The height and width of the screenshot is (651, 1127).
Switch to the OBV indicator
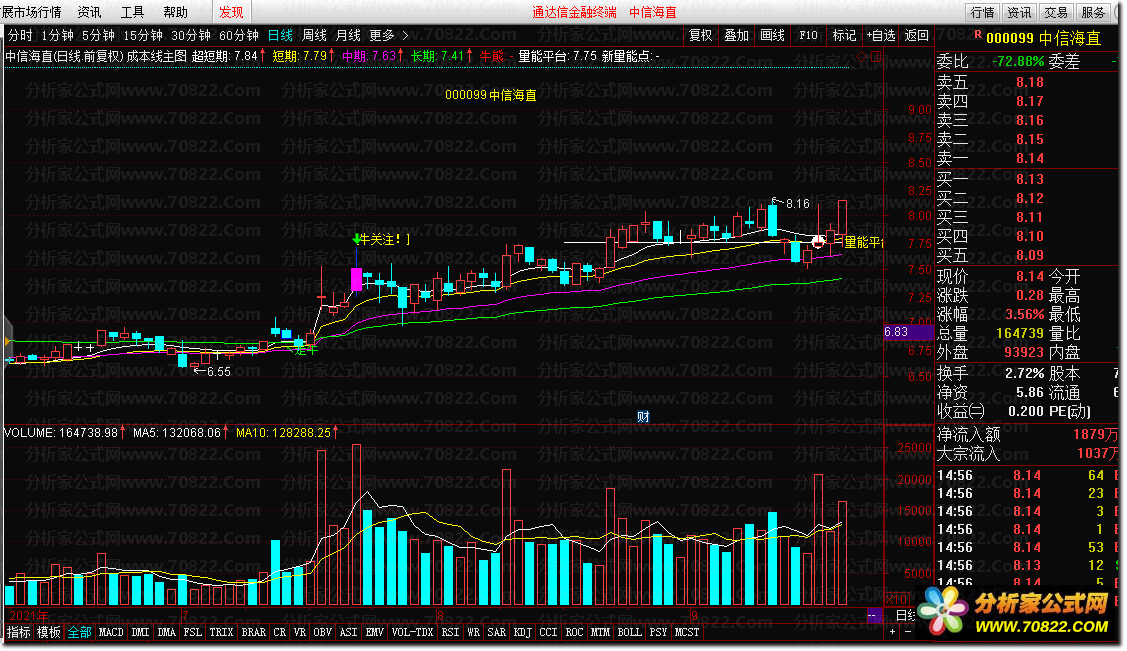[x=323, y=632]
